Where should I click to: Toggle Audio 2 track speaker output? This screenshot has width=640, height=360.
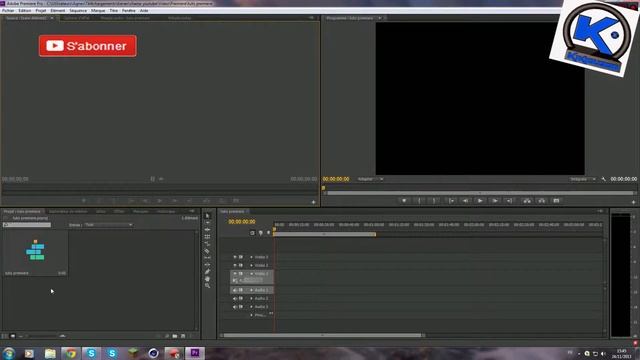click(235, 298)
